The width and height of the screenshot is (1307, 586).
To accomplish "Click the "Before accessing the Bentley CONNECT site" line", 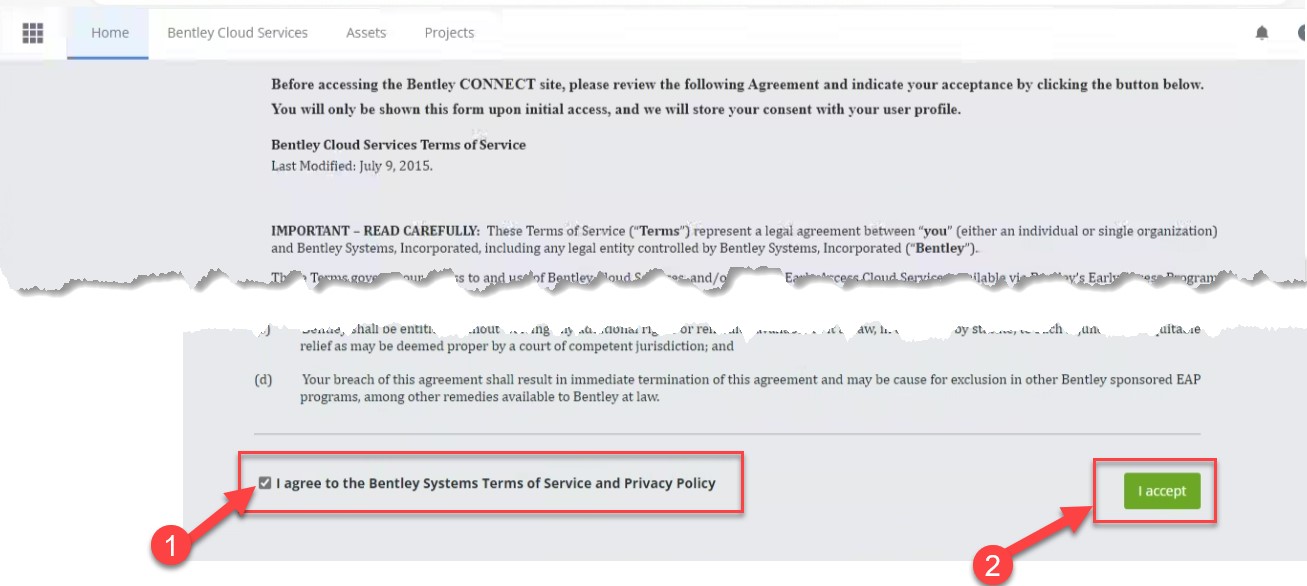I will [737, 85].
